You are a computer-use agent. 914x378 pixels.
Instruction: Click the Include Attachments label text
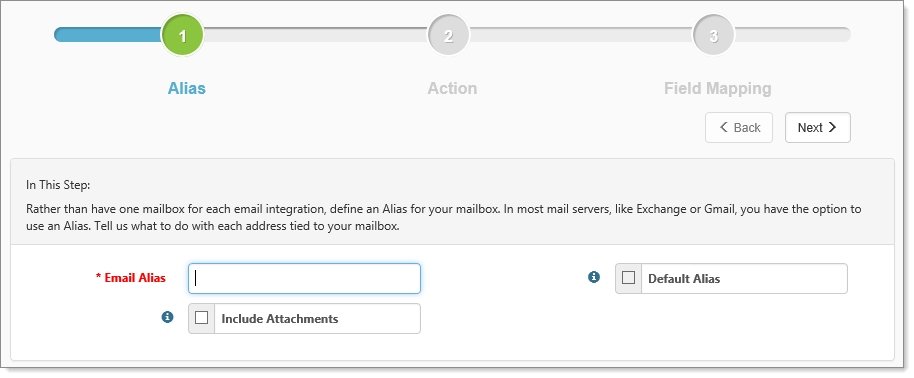[280, 318]
